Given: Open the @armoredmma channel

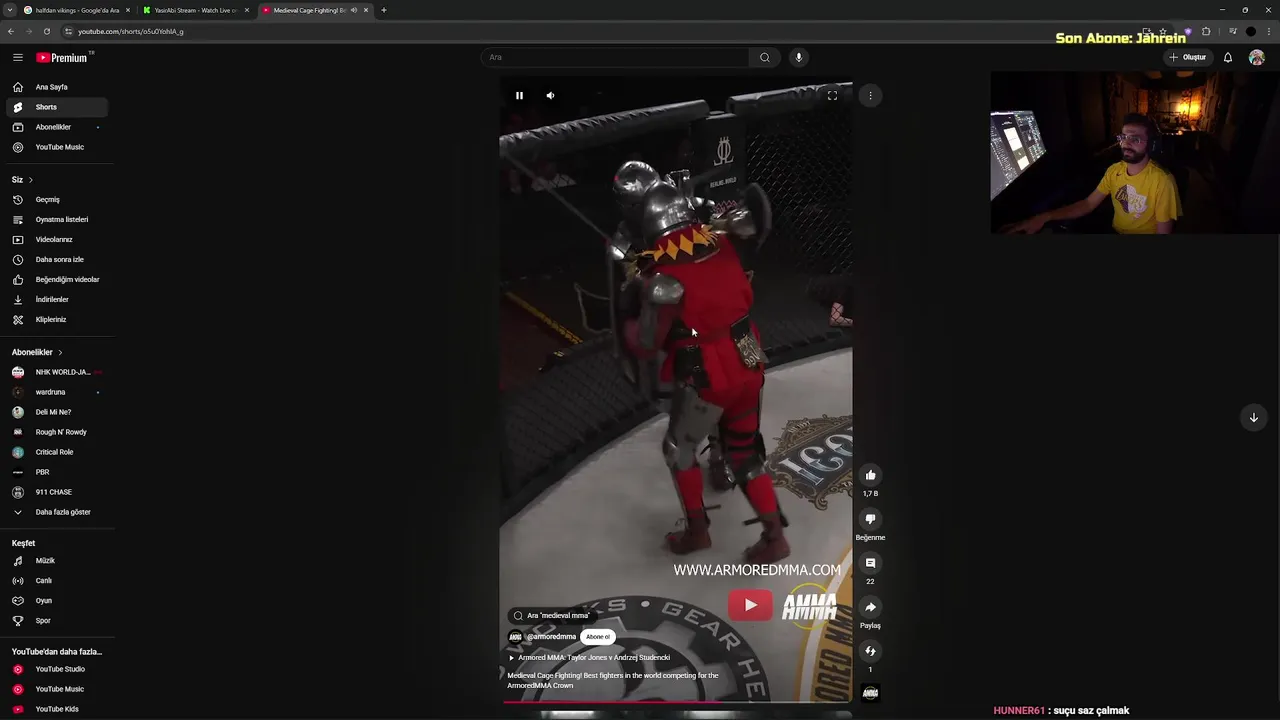Looking at the screenshot, I should pos(543,637).
